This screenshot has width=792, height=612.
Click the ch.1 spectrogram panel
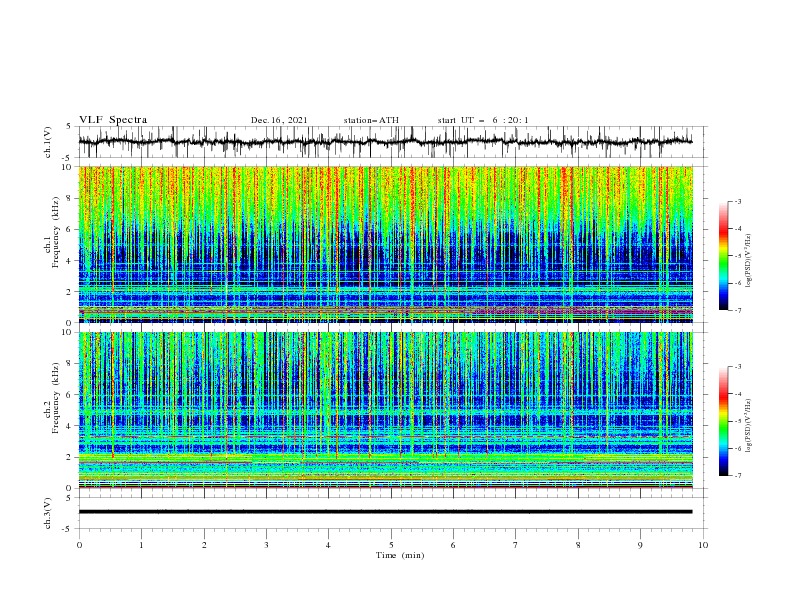(385, 244)
